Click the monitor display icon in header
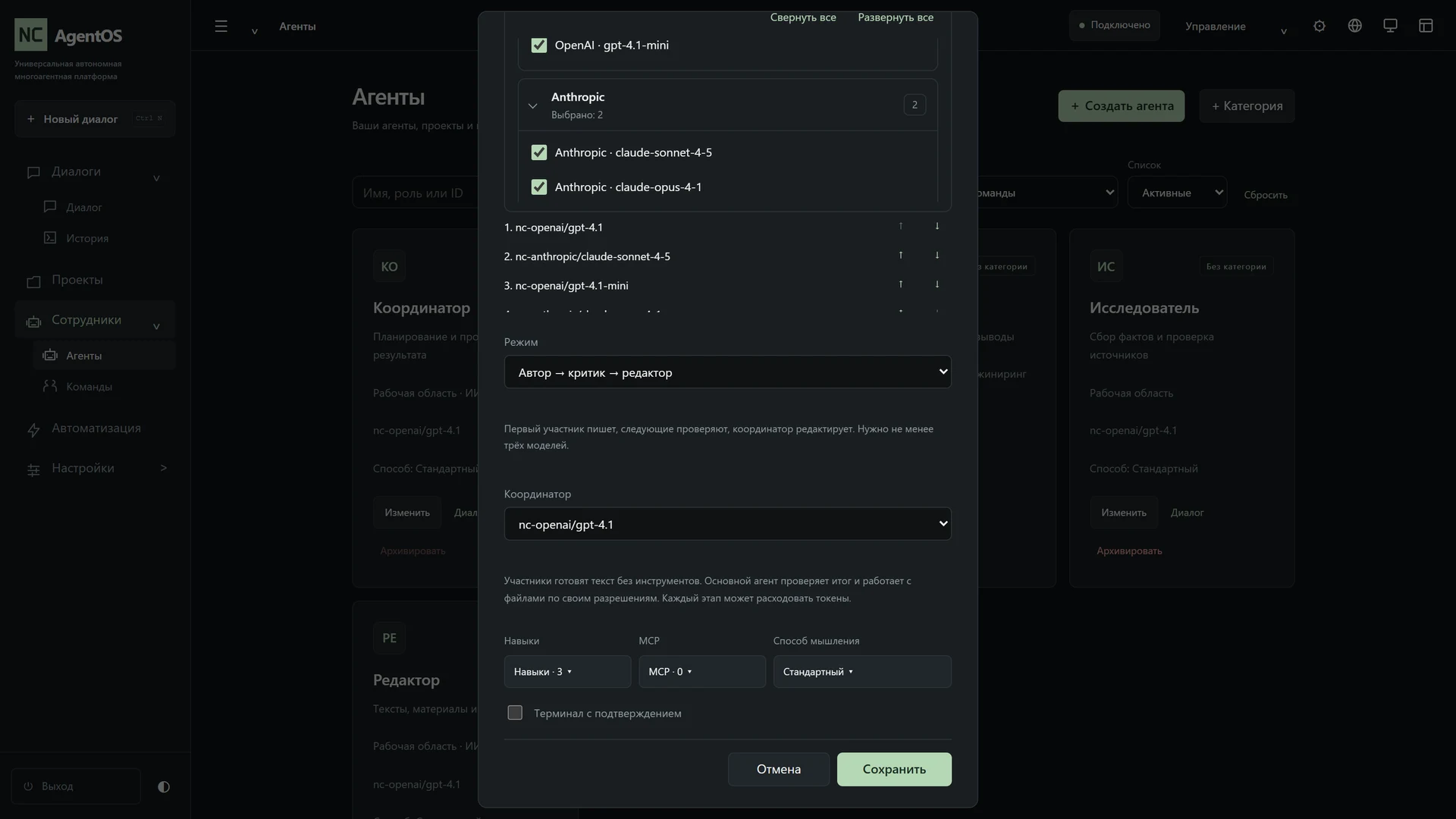The height and width of the screenshot is (819, 1456). click(x=1390, y=26)
